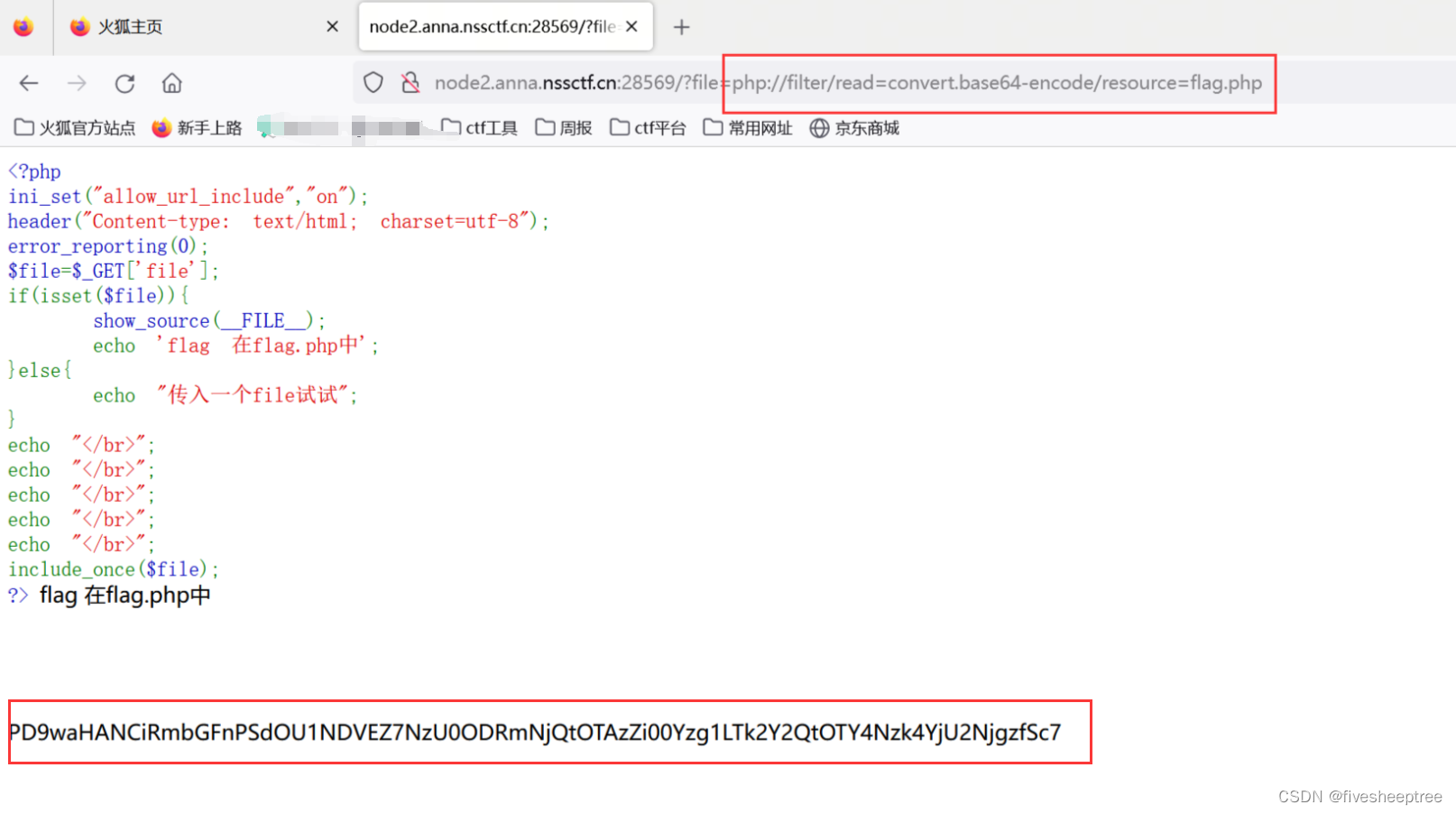Click the forward navigation arrow
The width and height of the screenshot is (1456, 814).
(77, 83)
